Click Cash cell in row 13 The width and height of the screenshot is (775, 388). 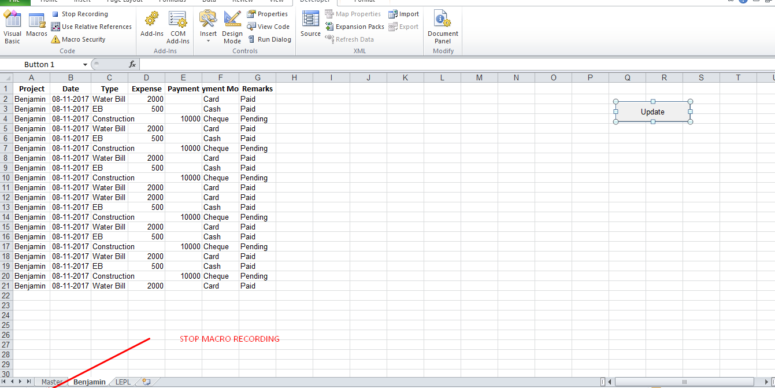point(220,207)
